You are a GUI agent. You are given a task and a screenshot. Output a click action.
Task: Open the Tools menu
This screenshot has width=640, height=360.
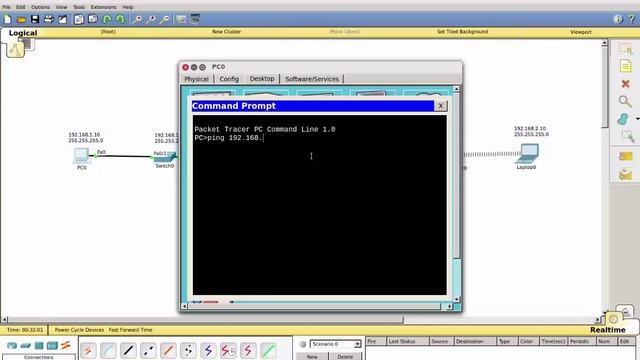(x=79, y=7)
